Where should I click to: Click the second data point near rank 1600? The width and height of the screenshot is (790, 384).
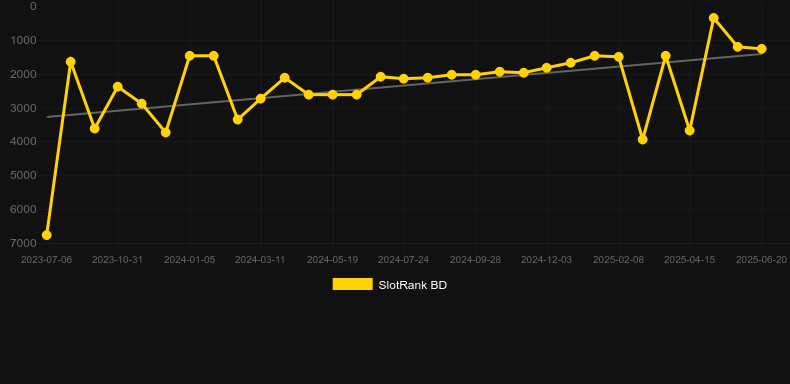pyautogui.click(x=71, y=61)
